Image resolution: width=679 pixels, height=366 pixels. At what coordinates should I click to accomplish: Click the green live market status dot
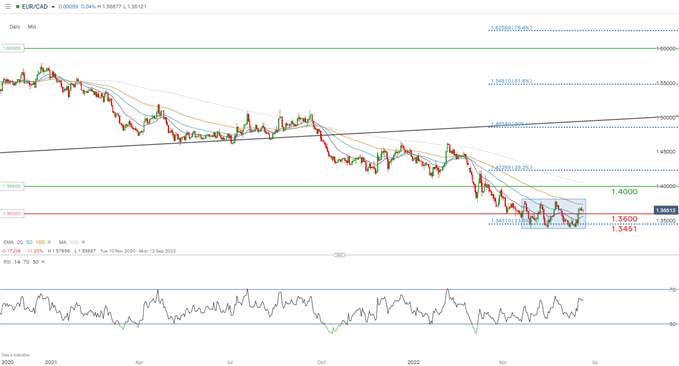tap(17, 7)
